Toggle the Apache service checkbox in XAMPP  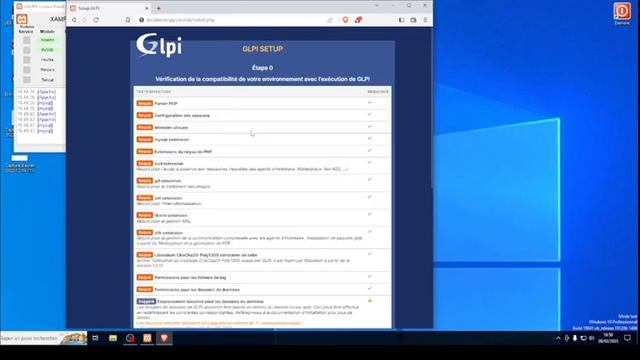[27, 40]
